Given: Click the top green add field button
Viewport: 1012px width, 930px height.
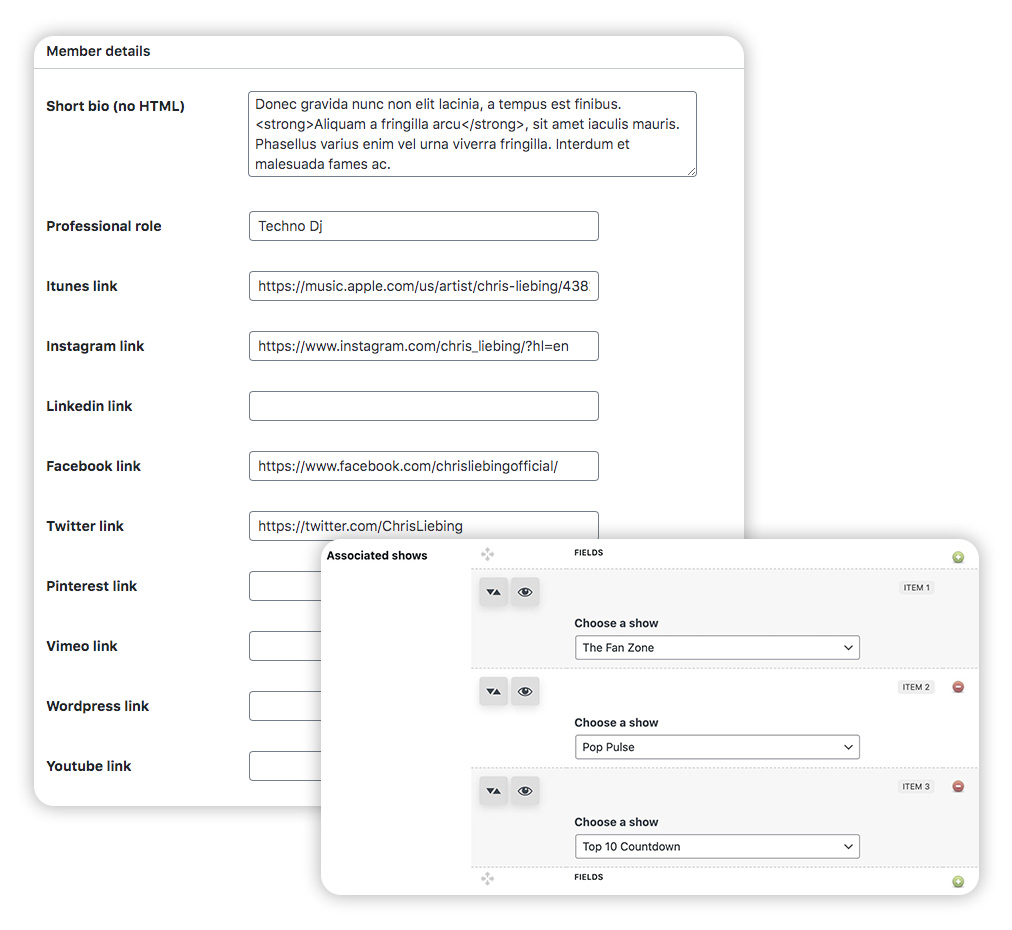Looking at the screenshot, I should (957, 557).
